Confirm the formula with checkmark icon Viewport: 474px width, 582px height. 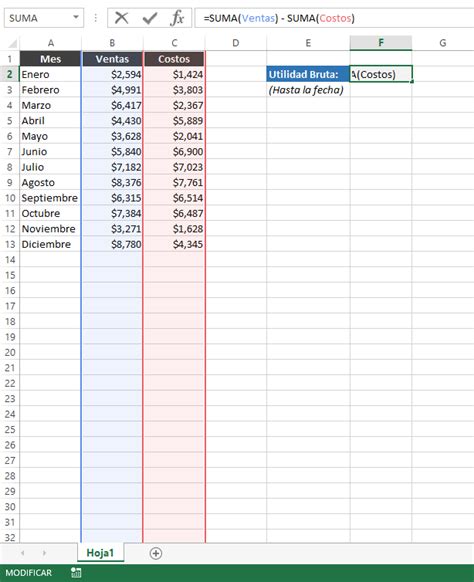(x=150, y=18)
